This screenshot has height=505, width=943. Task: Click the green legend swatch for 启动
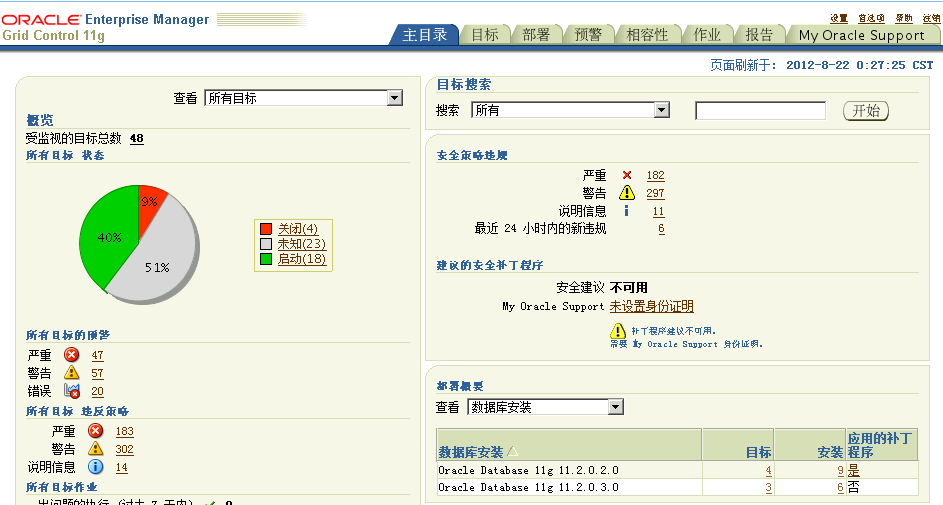266,259
